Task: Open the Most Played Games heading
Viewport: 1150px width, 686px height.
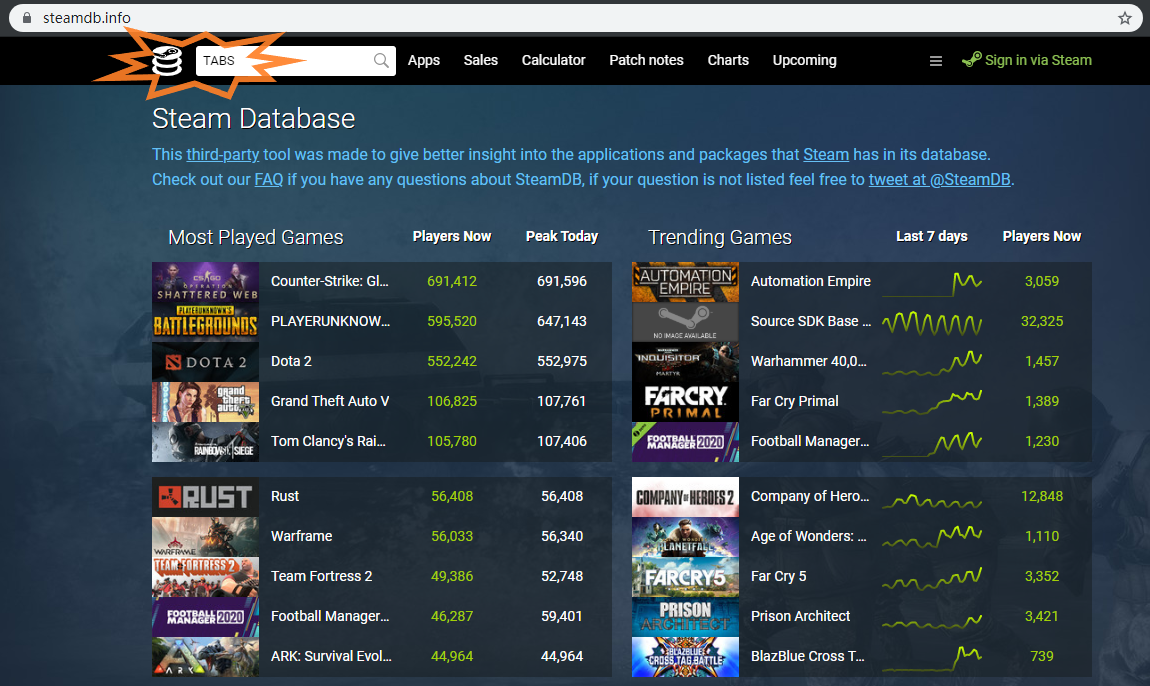Action: 255,237
